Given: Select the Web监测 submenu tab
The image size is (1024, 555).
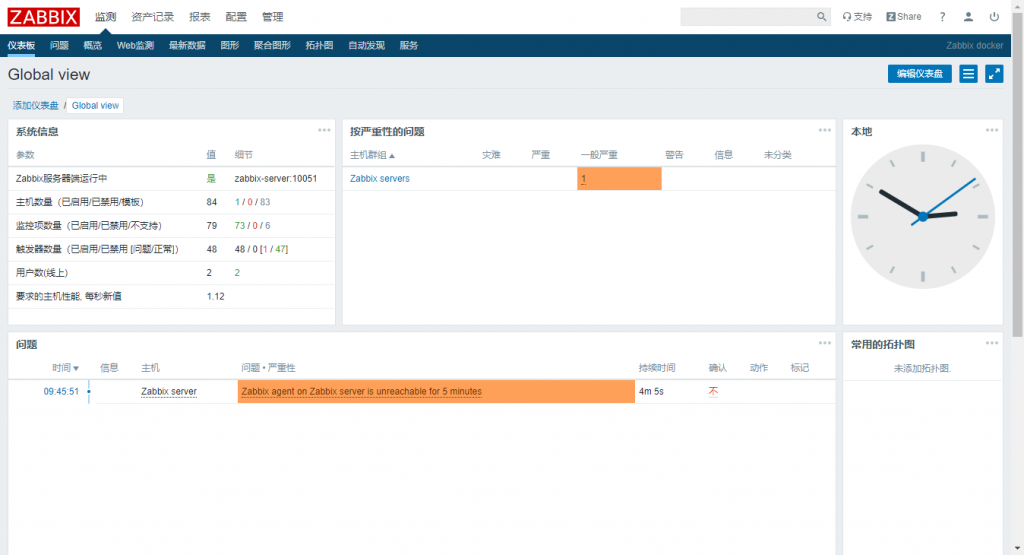Looking at the screenshot, I should 135,45.
